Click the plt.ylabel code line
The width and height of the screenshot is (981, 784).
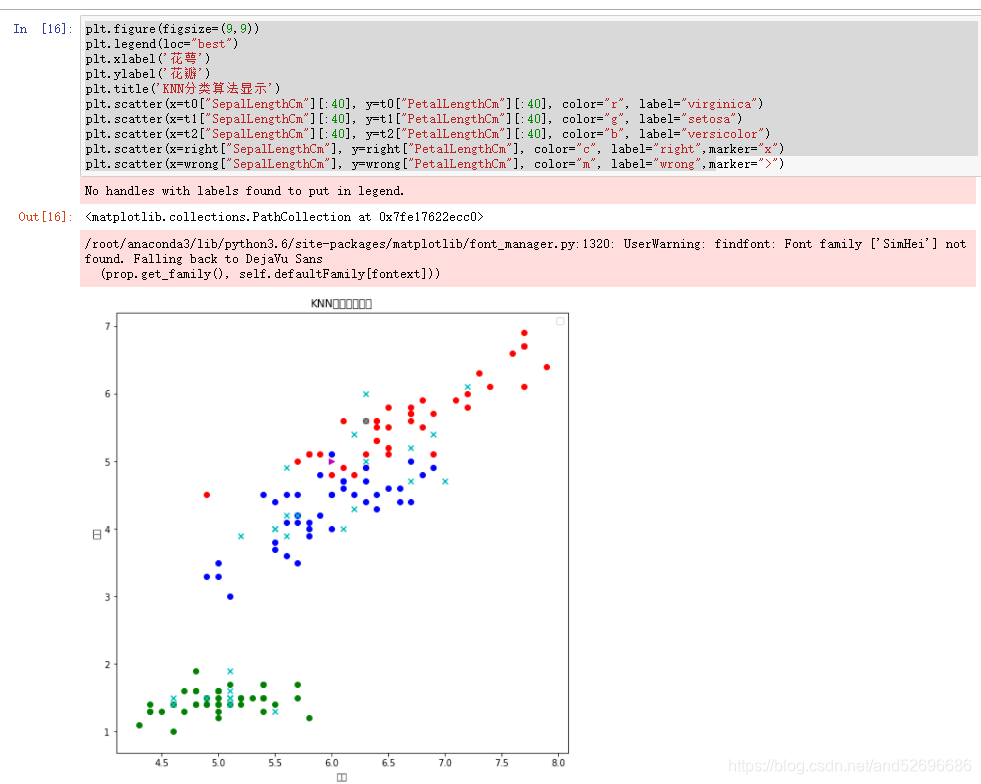pyautogui.click(x=148, y=74)
